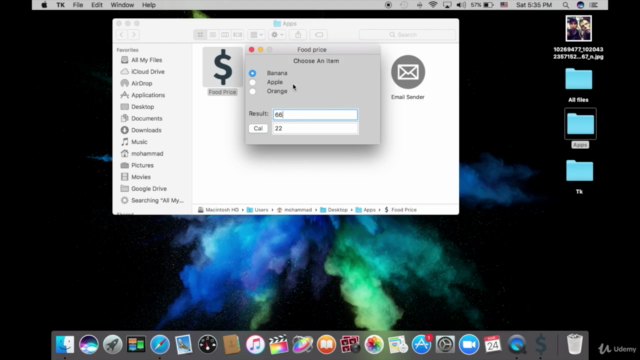640x360 pixels.
Task: Open System Preferences from the Dock
Action: point(445,344)
